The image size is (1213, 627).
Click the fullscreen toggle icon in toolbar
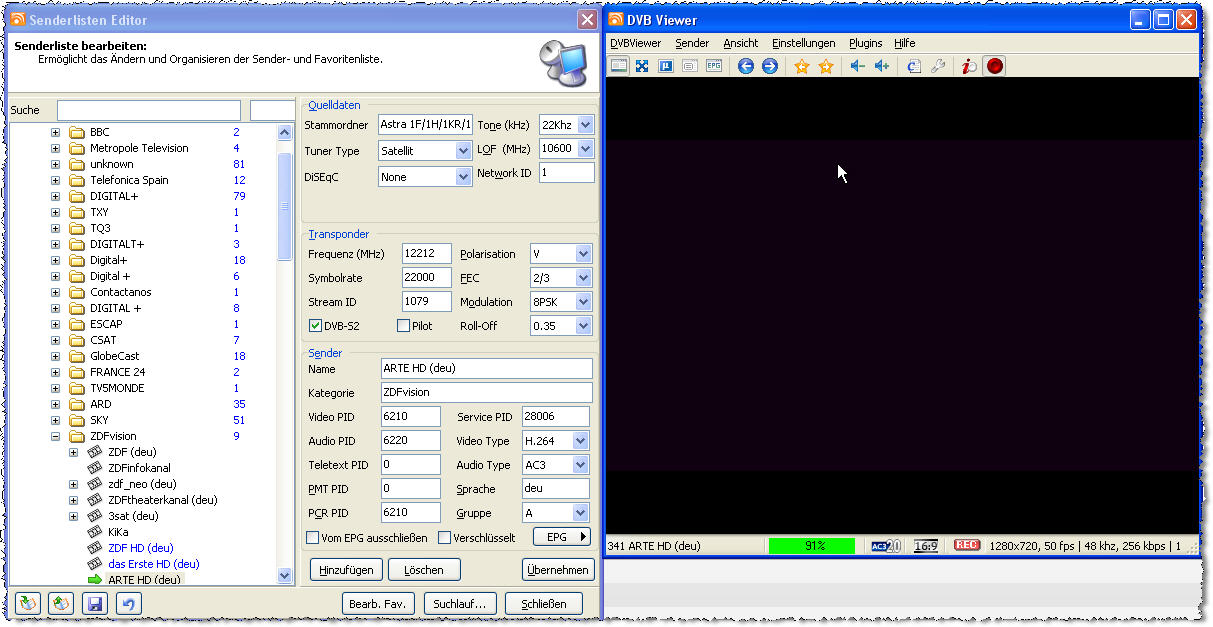pyautogui.click(x=642, y=66)
